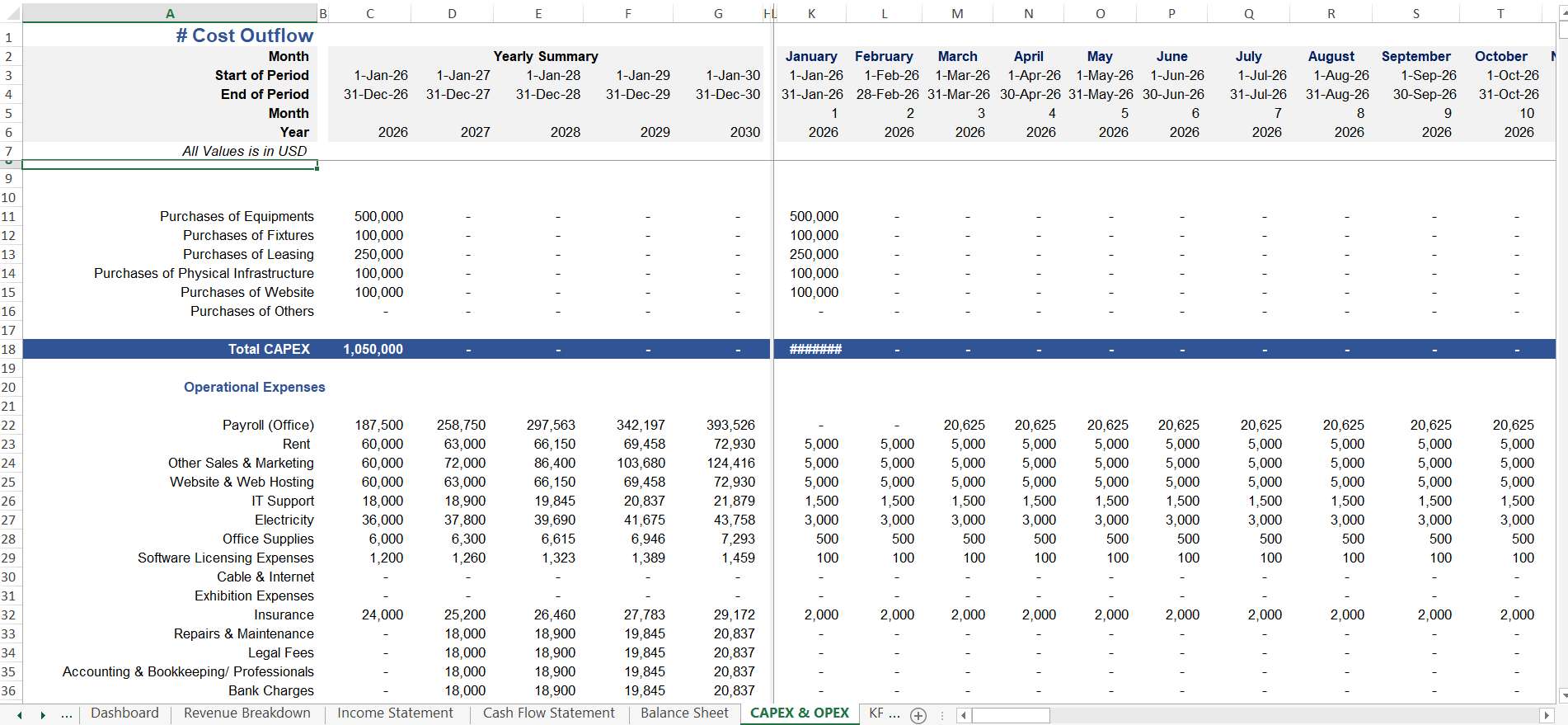Click the horizontal scrollbar left arrow

click(963, 715)
